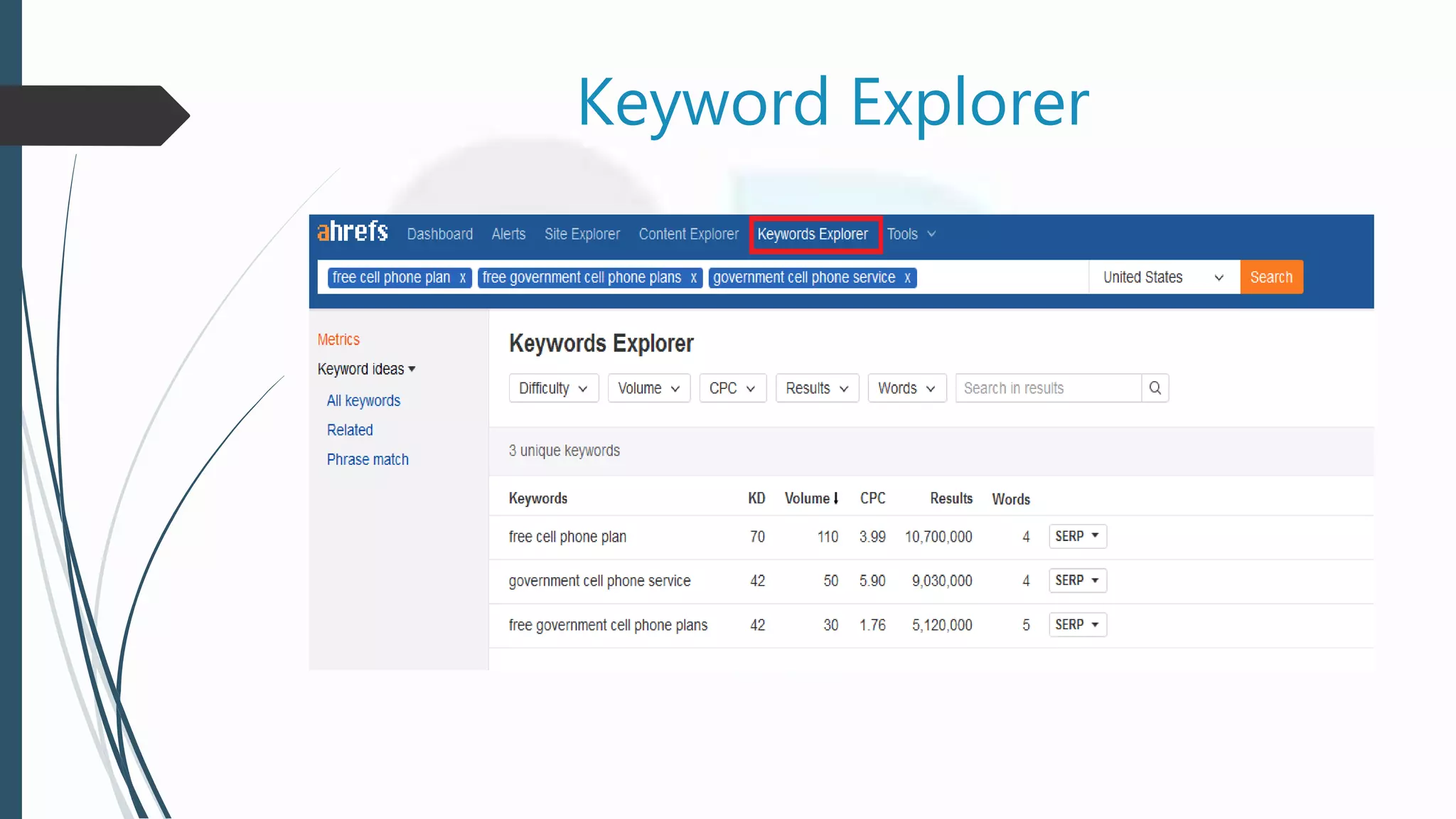Open the Results filter dropdown
1456x819 pixels.
pyautogui.click(x=817, y=388)
